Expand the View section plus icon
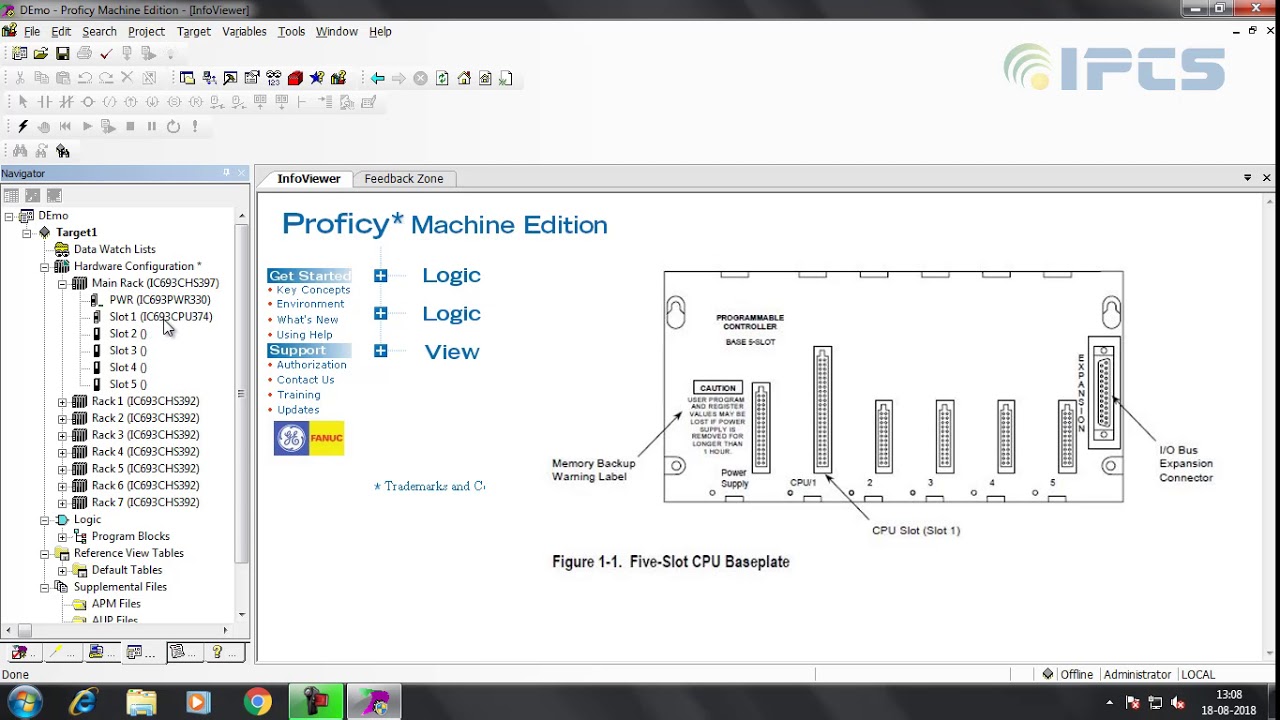Image resolution: width=1280 pixels, height=720 pixels. (380, 351)
